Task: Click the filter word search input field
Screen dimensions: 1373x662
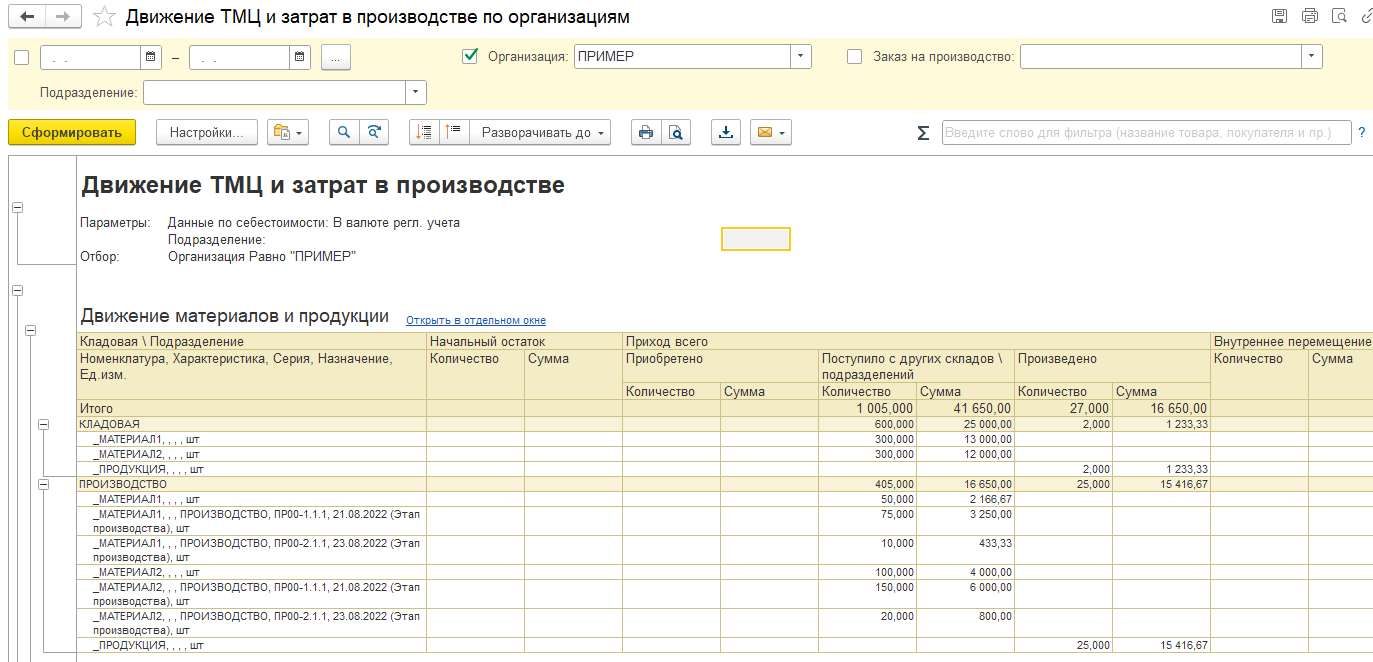Action: (x=1145, y=132)
